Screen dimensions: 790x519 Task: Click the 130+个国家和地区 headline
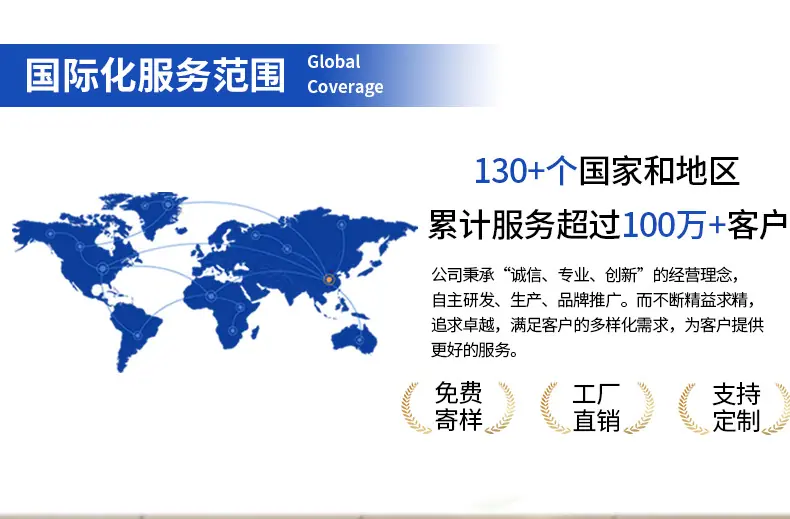click(607, 171)
